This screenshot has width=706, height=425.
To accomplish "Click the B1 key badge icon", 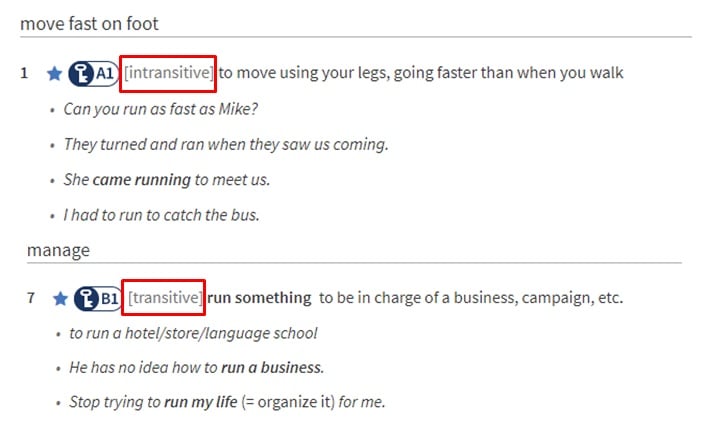I will pyautogui.click(x=100, y=297).
